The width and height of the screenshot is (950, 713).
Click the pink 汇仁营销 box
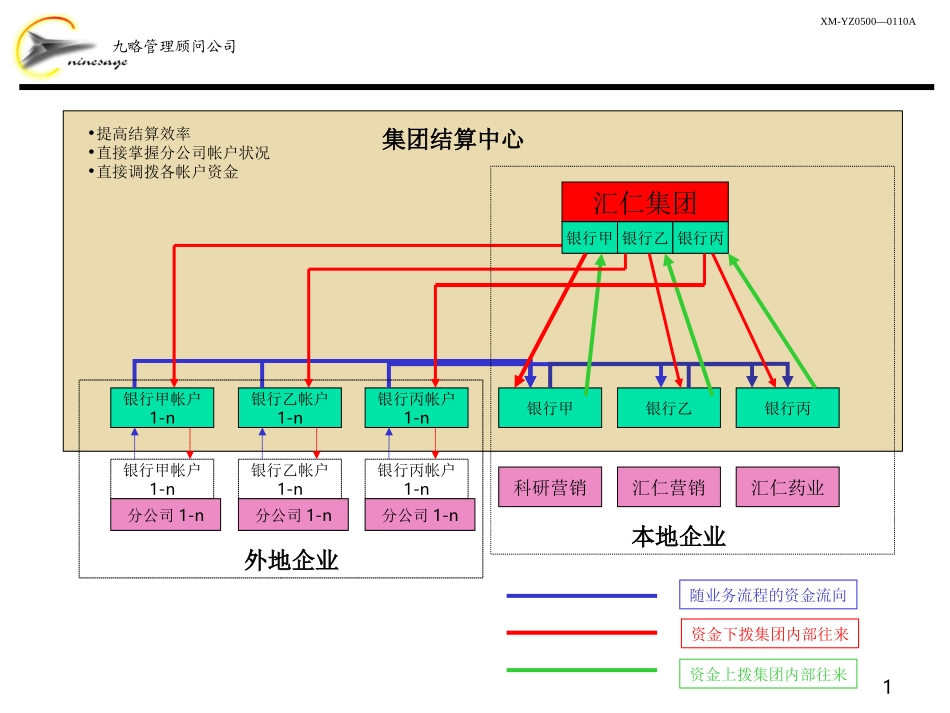[x=668, y=486]
